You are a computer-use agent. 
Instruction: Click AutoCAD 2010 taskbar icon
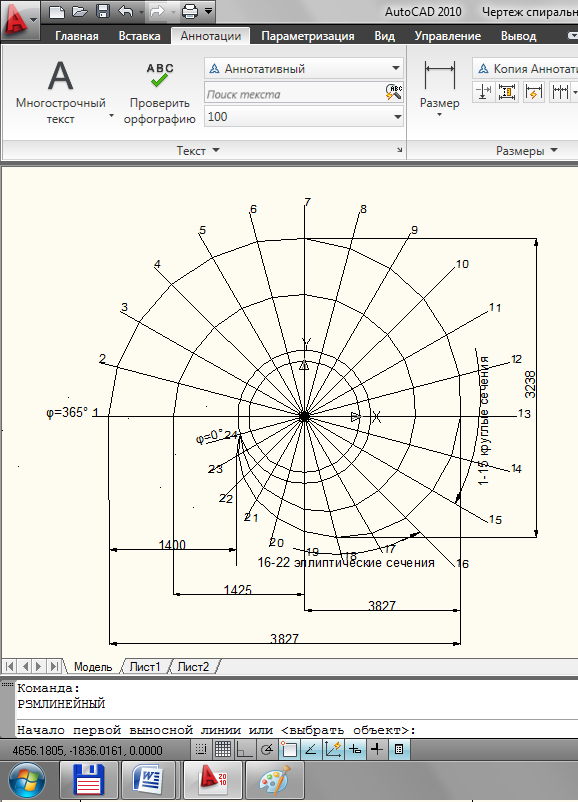(213, 781)
